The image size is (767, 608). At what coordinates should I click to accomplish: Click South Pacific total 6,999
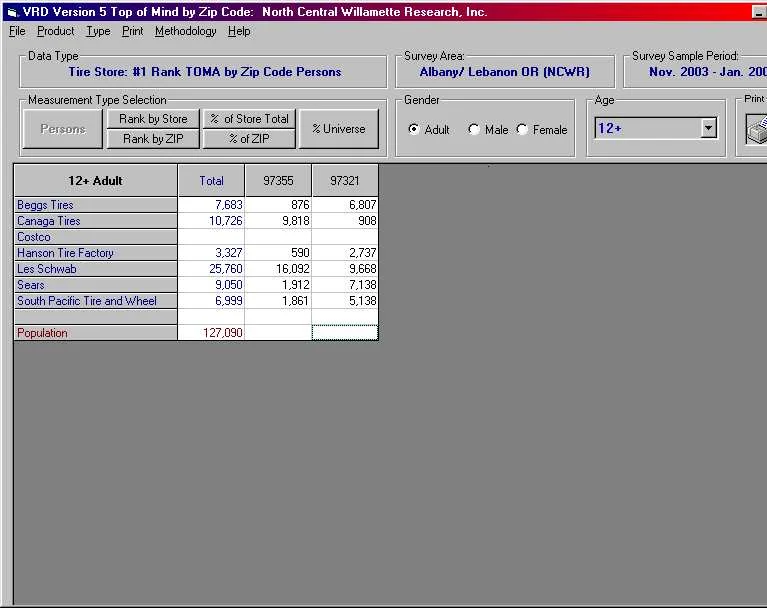[x=211, y=301]
